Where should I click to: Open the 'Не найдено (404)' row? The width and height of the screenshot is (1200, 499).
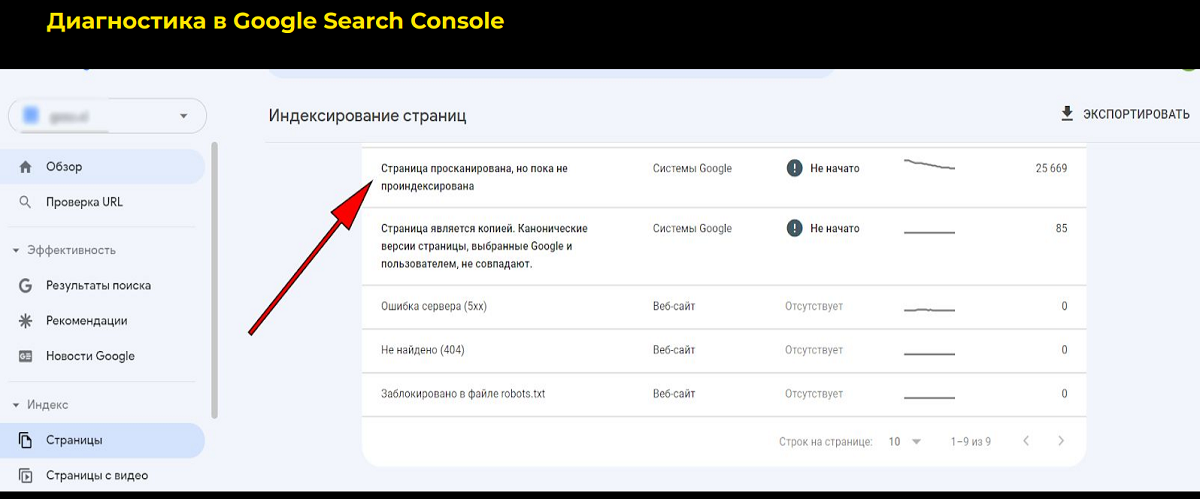pos(423,350)
